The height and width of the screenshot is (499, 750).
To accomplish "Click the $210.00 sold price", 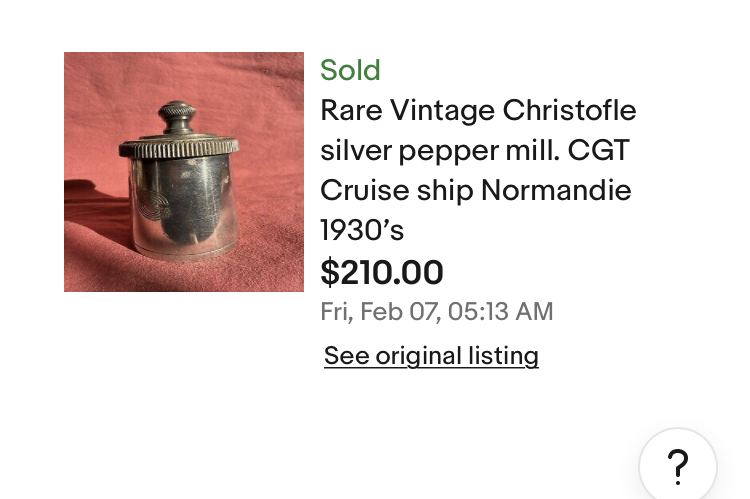I will pos(381,272).
